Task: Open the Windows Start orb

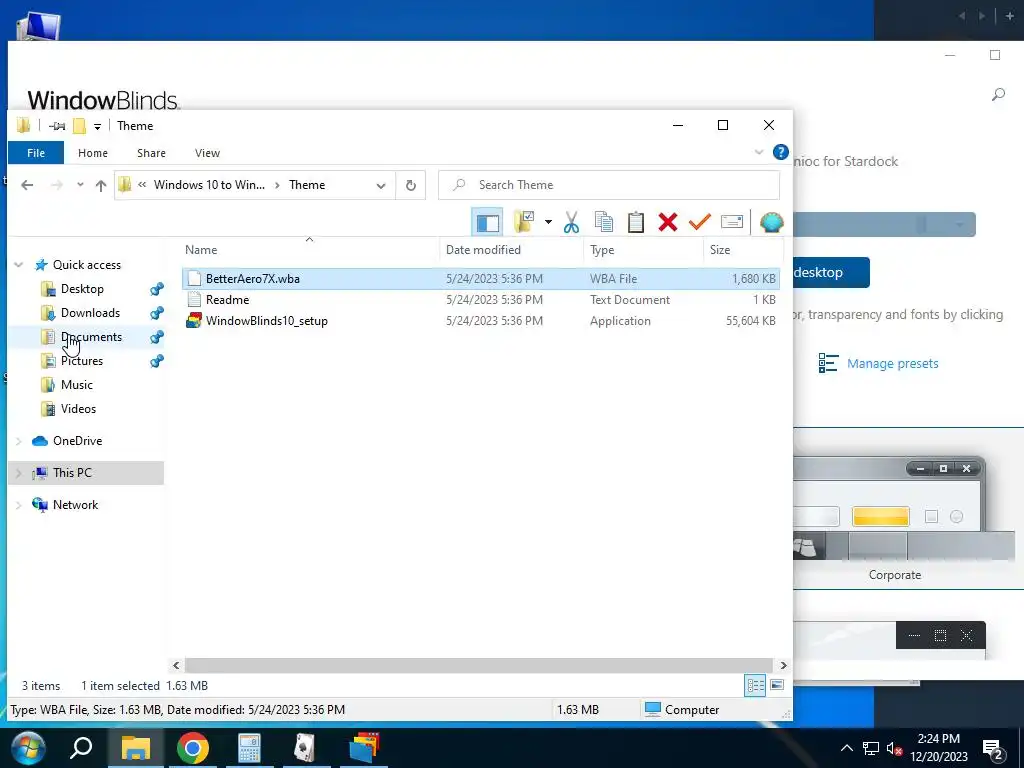Action: (x=28, y=748)
